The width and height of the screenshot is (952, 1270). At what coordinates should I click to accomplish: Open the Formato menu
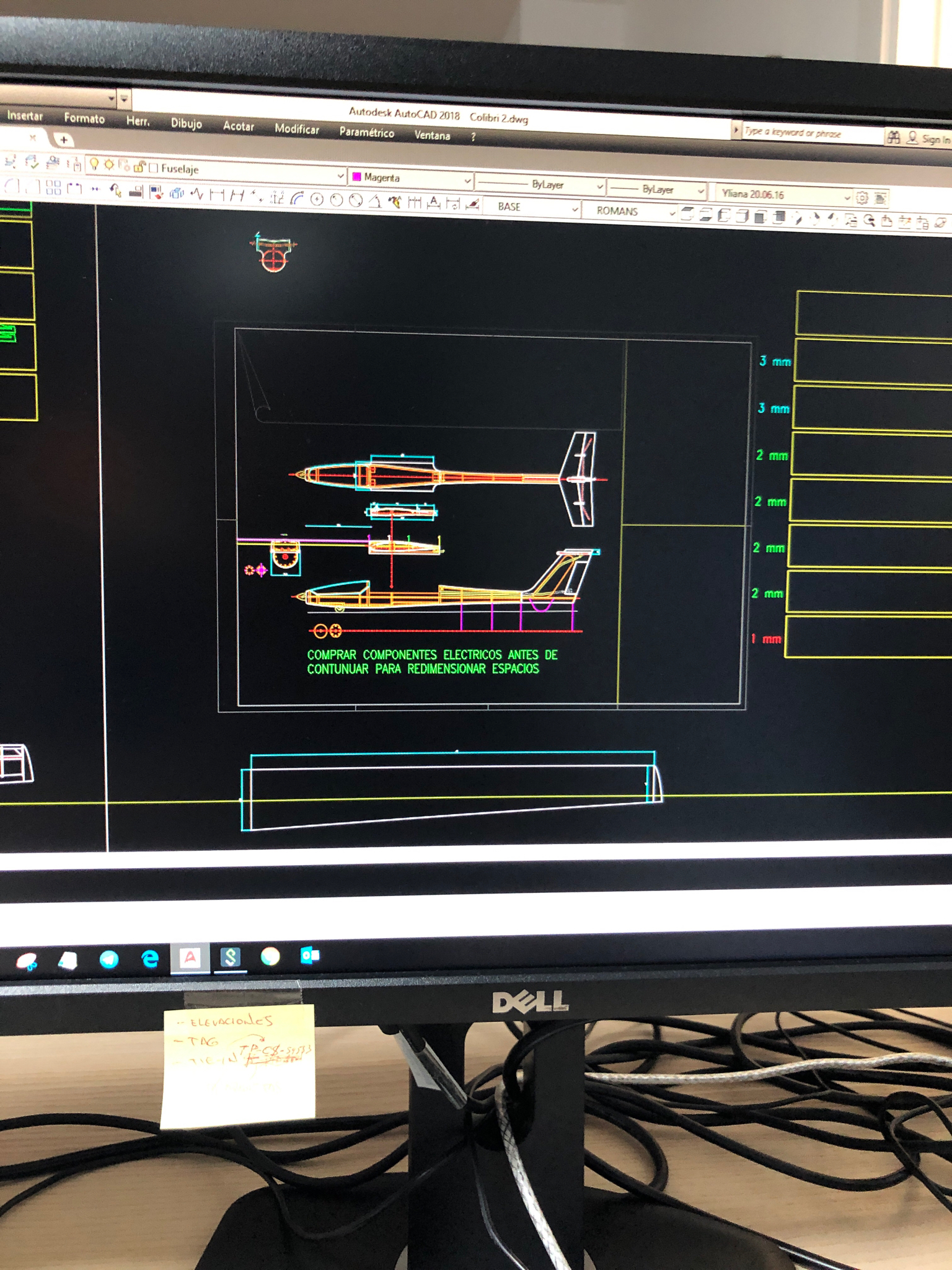84,118
